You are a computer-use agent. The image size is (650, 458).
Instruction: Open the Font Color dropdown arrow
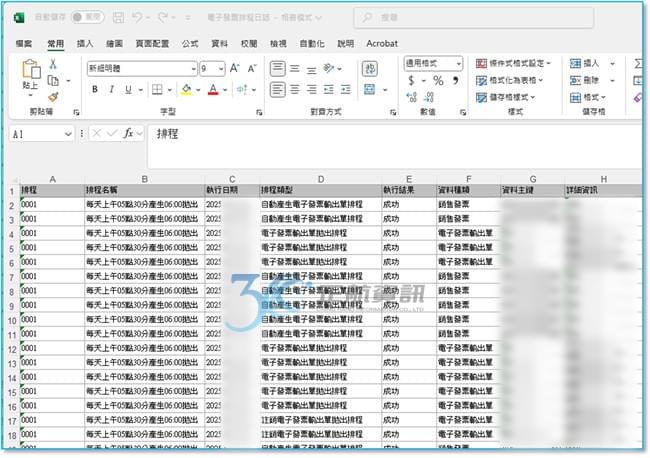225,90
